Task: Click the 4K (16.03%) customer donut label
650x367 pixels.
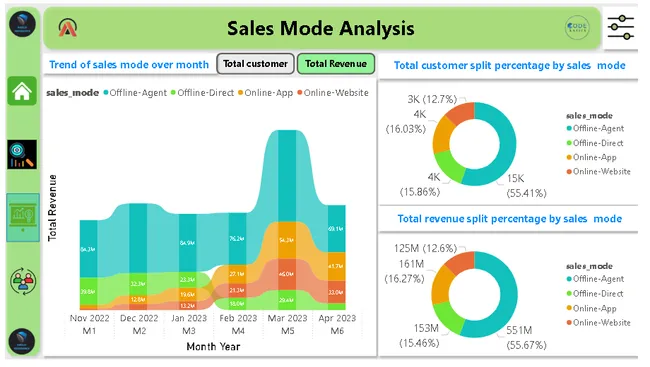Action: click(x=406, y=122)
